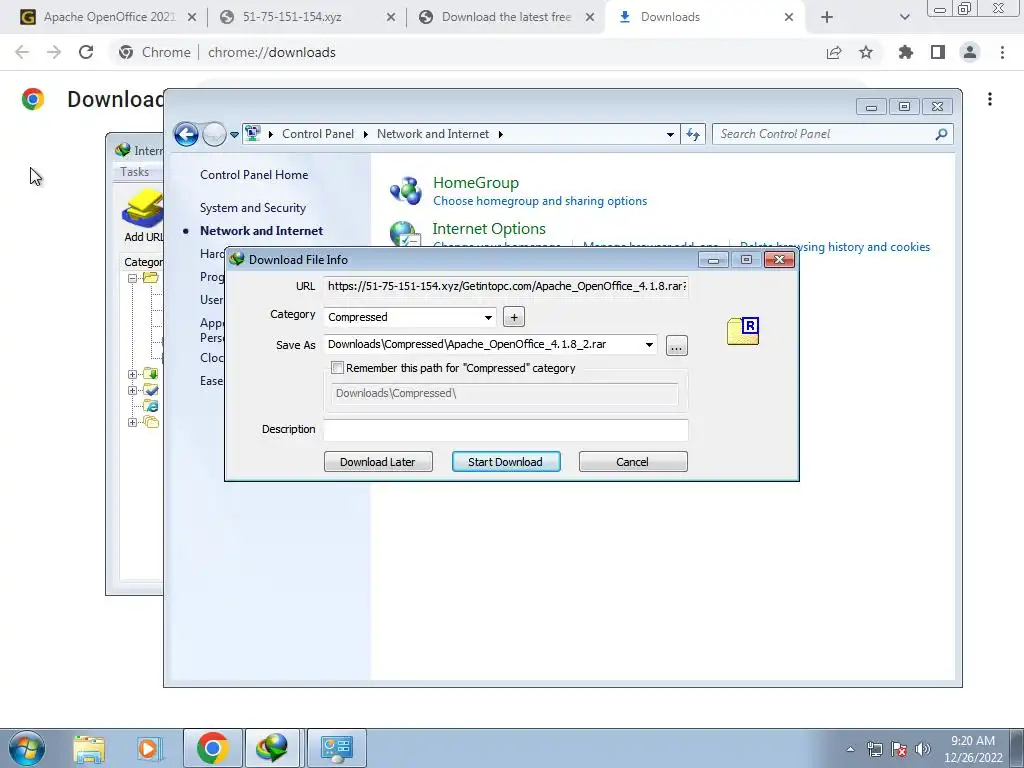Click Control Panel breadcrumb segment

tap(317, 134)
